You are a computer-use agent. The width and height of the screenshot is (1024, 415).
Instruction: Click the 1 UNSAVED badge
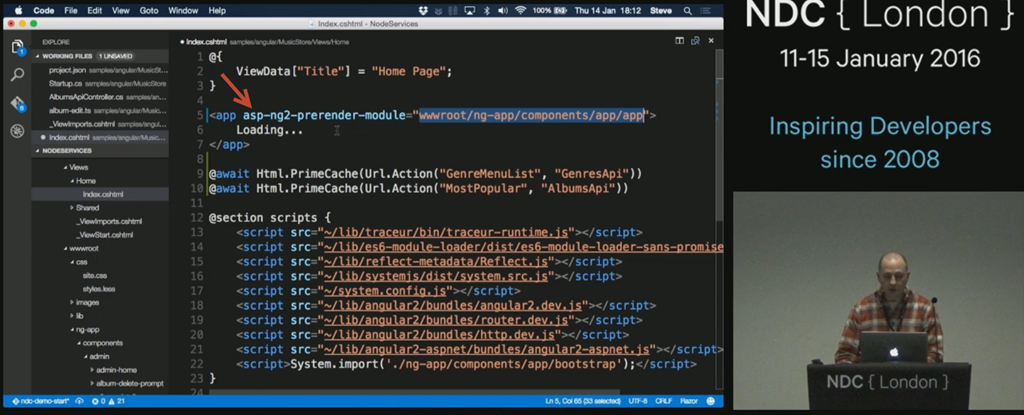[116, 56]
